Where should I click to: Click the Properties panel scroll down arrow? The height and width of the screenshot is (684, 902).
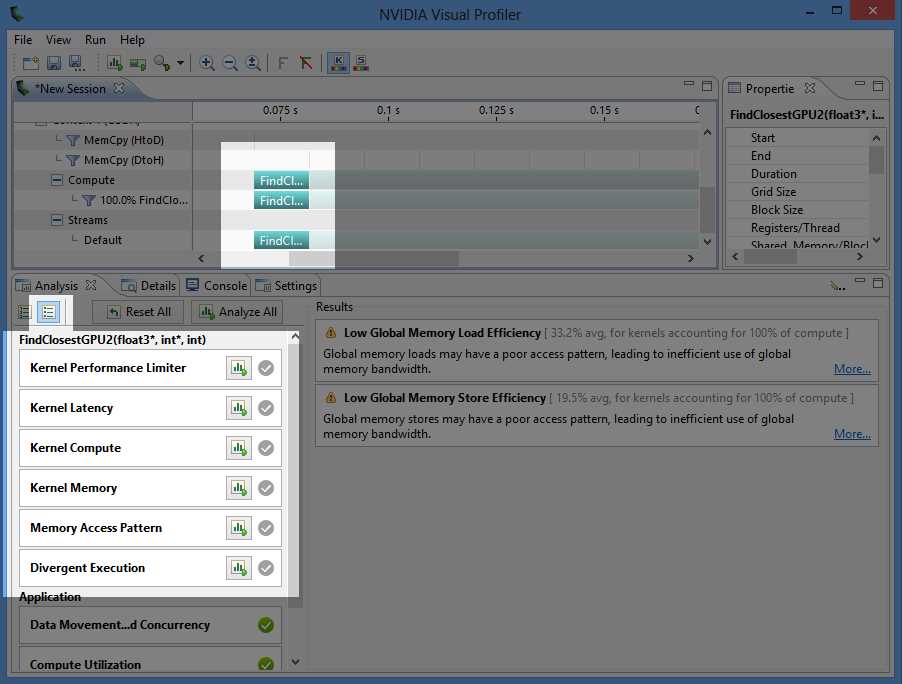876,240
